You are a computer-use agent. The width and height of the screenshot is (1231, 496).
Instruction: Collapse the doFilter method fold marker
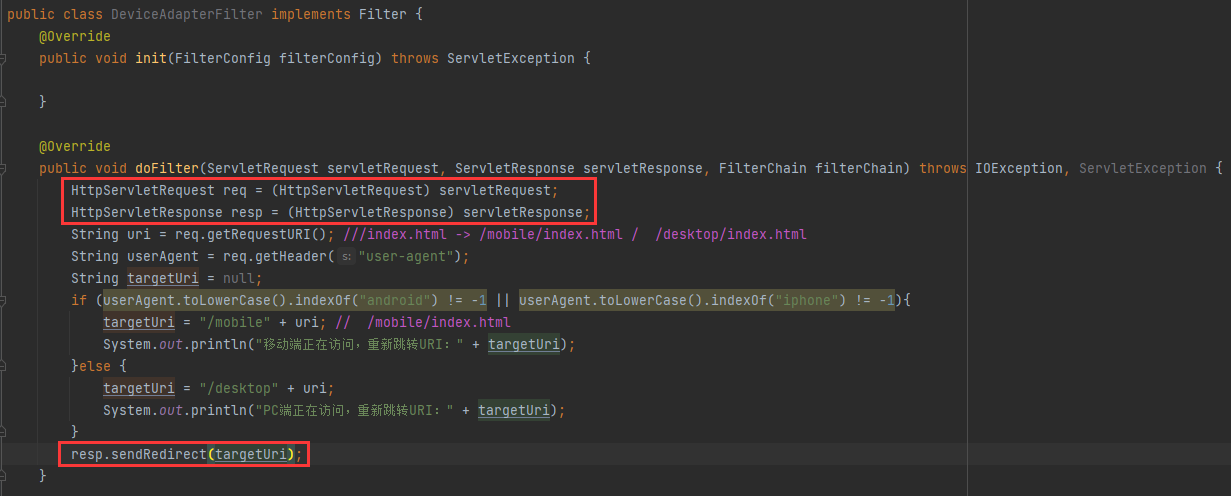3,169
